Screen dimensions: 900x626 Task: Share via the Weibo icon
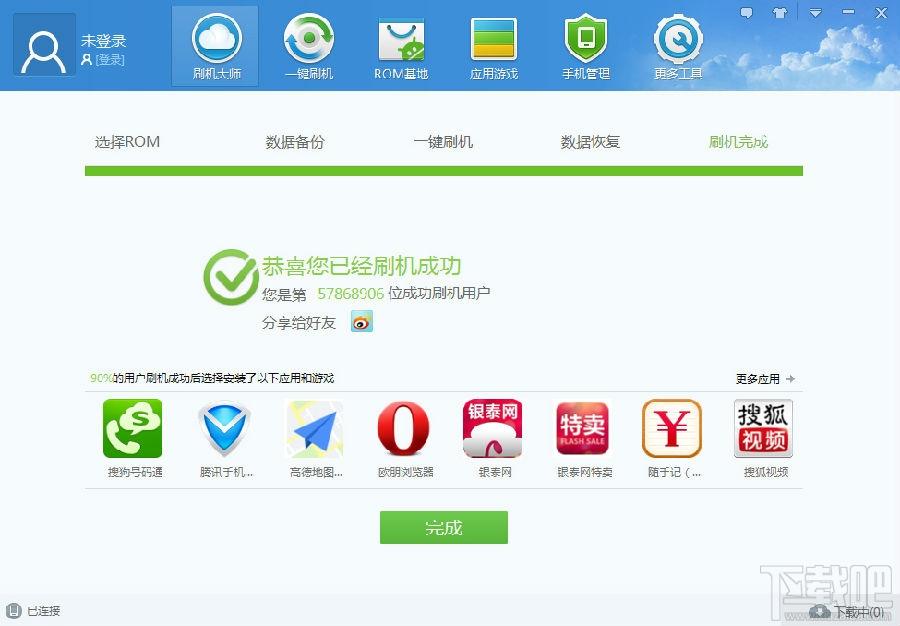click(x=362, y=322)
